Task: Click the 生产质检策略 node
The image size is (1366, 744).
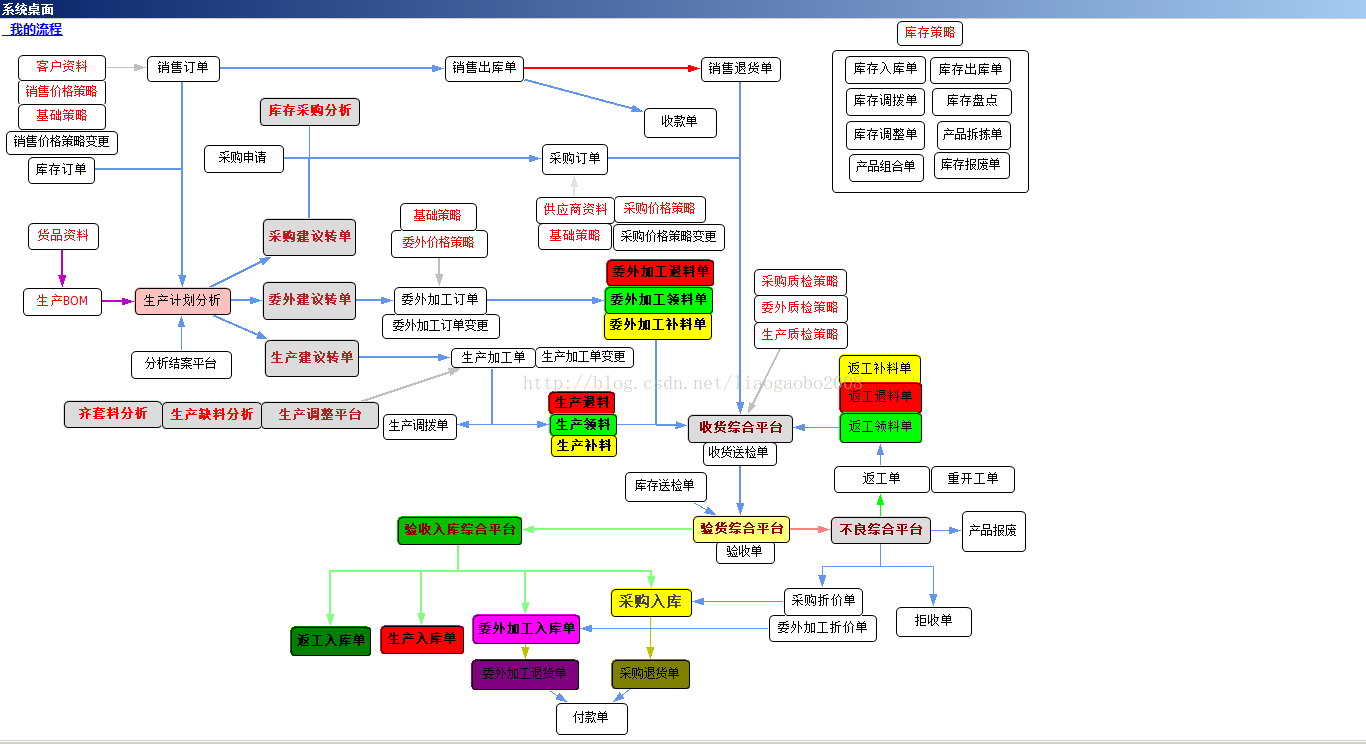Action: (x=800, y=335)
